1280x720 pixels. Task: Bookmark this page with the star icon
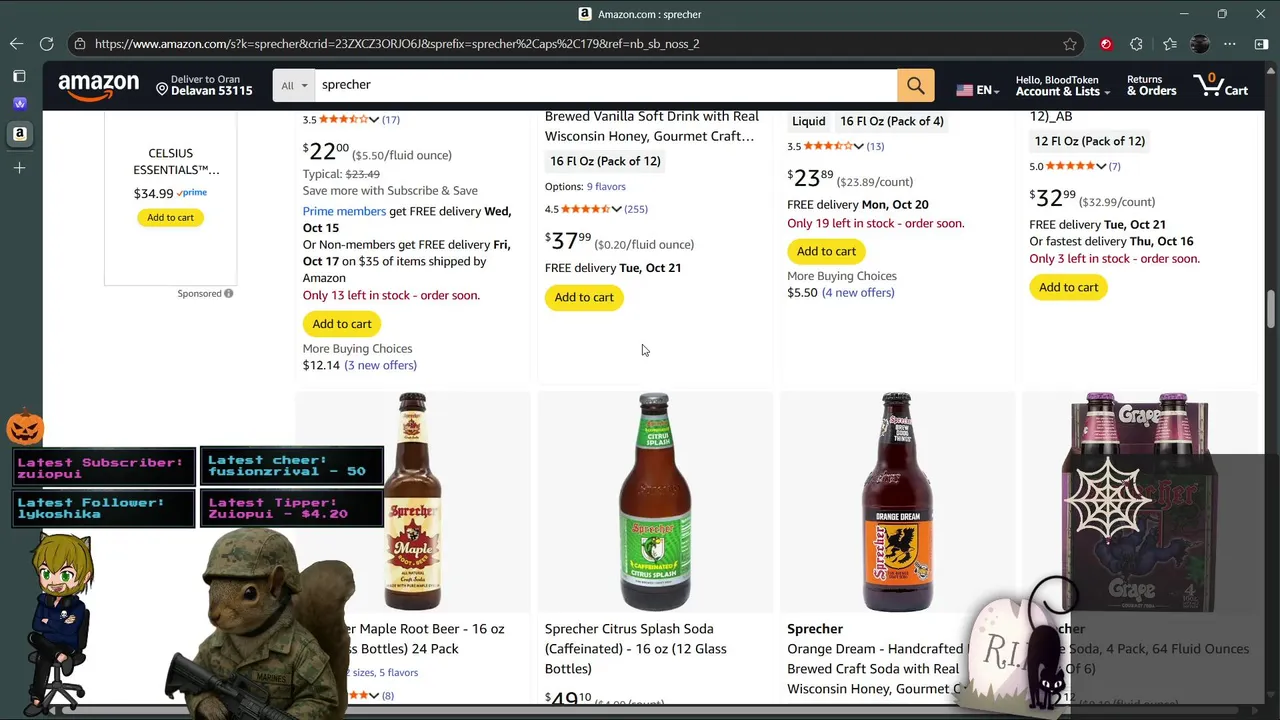click(1070, 44)
